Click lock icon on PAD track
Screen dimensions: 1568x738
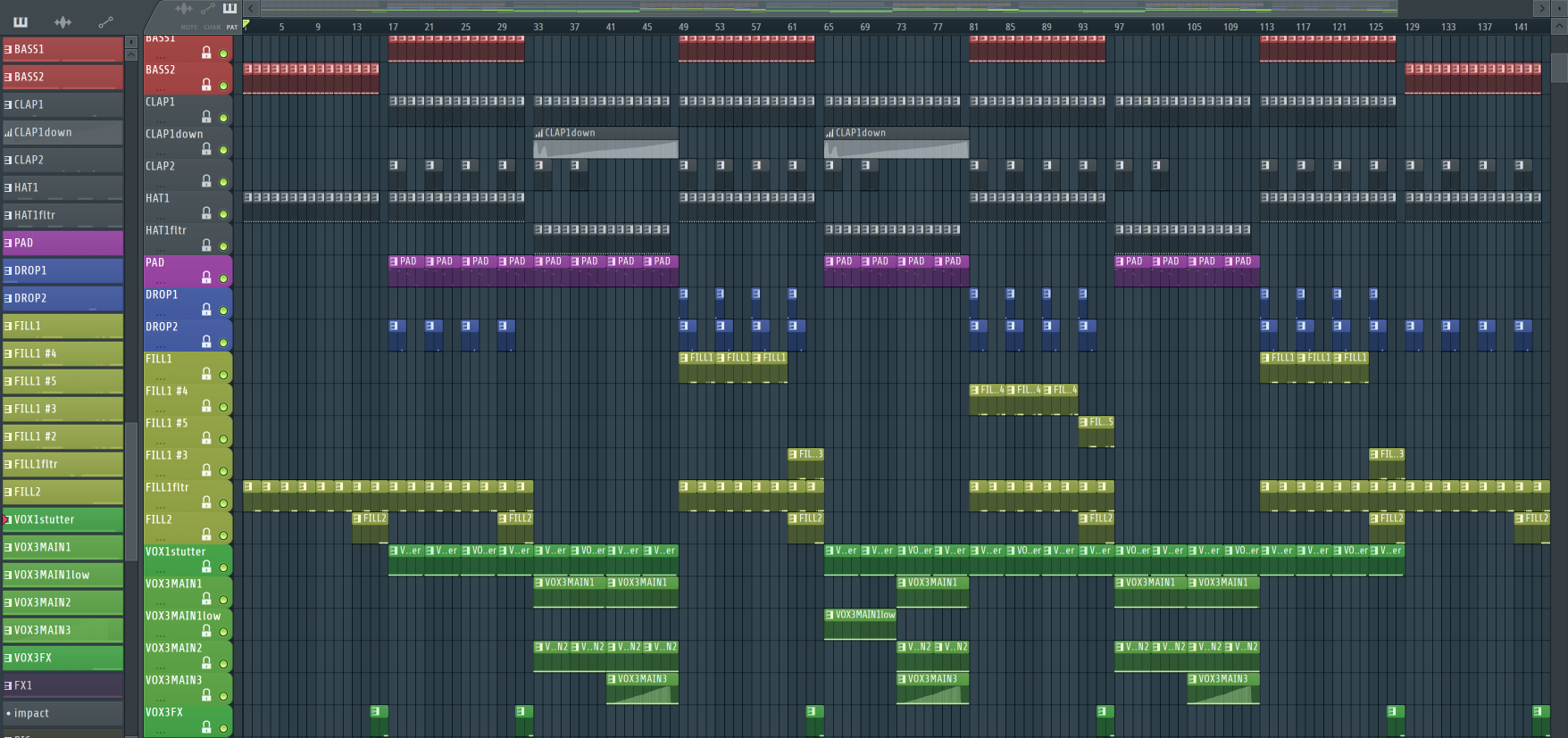pyautogui.click(x=206, y=278)
